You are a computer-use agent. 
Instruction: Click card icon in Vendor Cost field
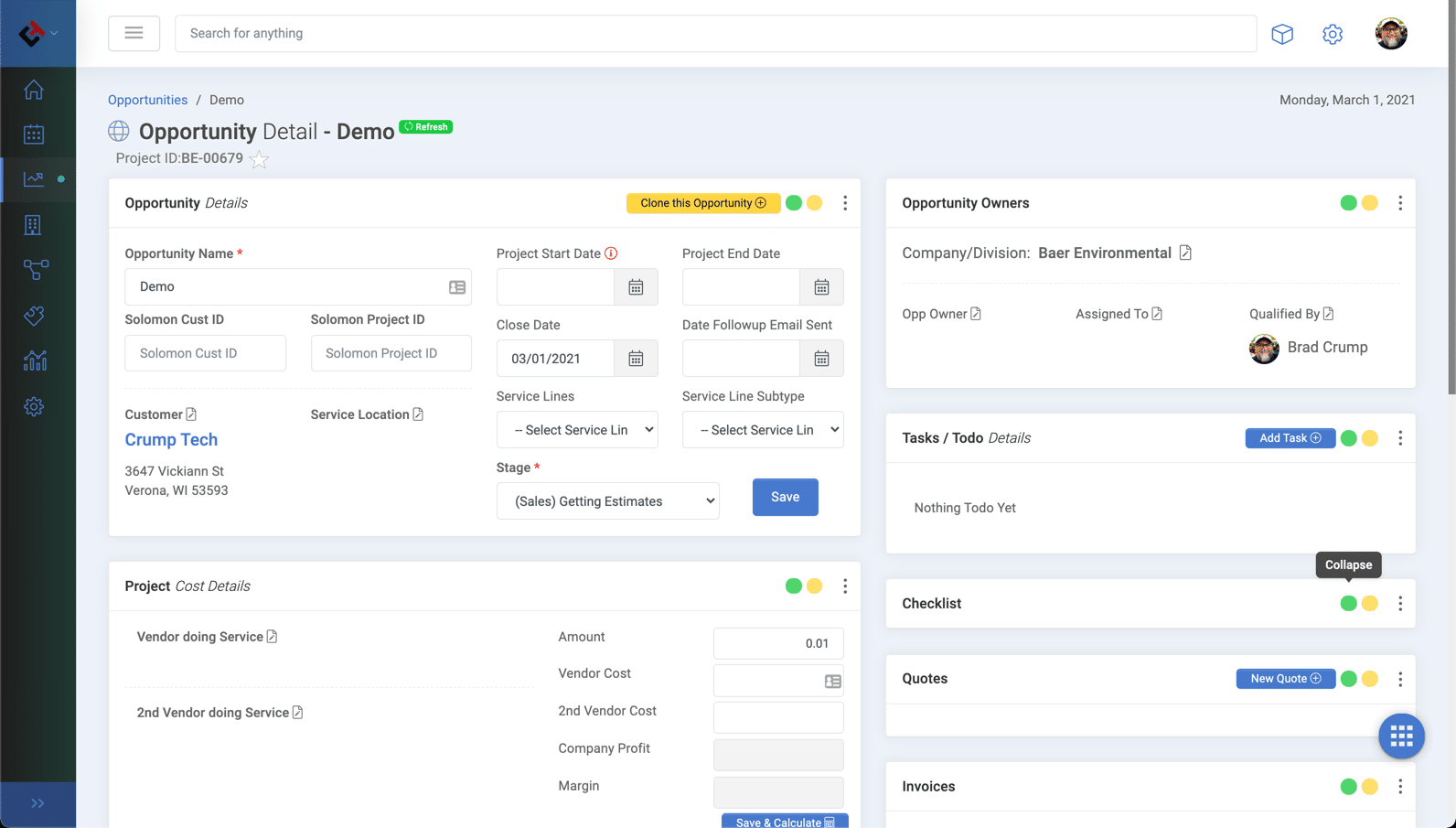pos(833,682)
